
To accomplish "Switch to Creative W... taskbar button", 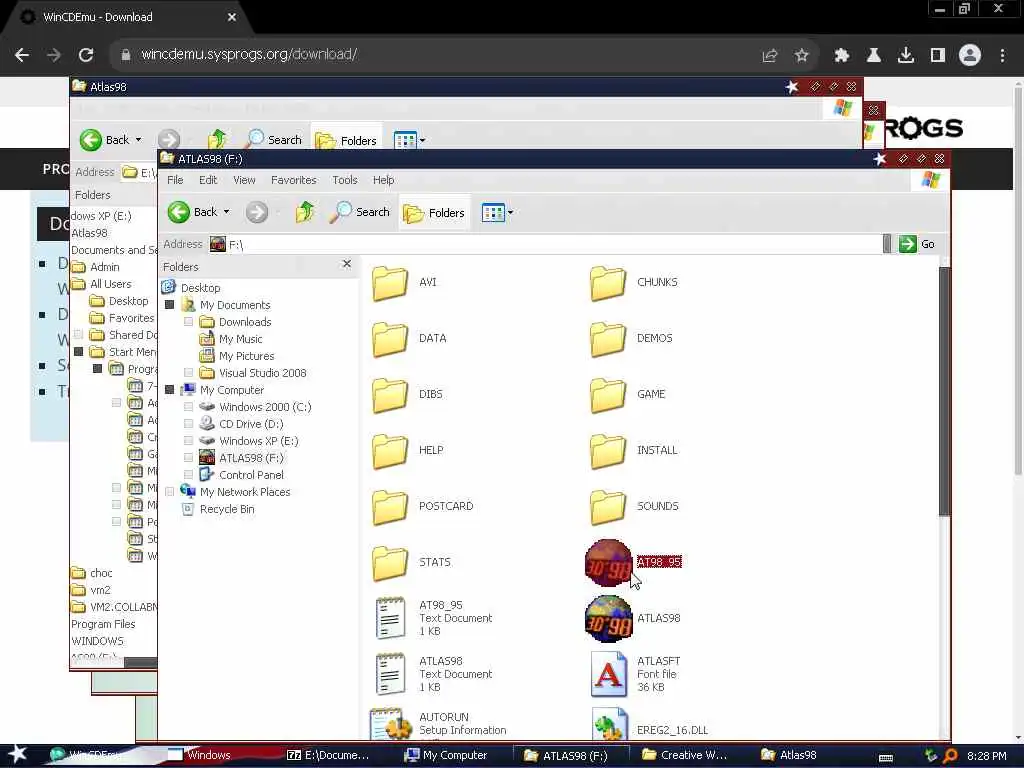I will (x=684, y=756).
